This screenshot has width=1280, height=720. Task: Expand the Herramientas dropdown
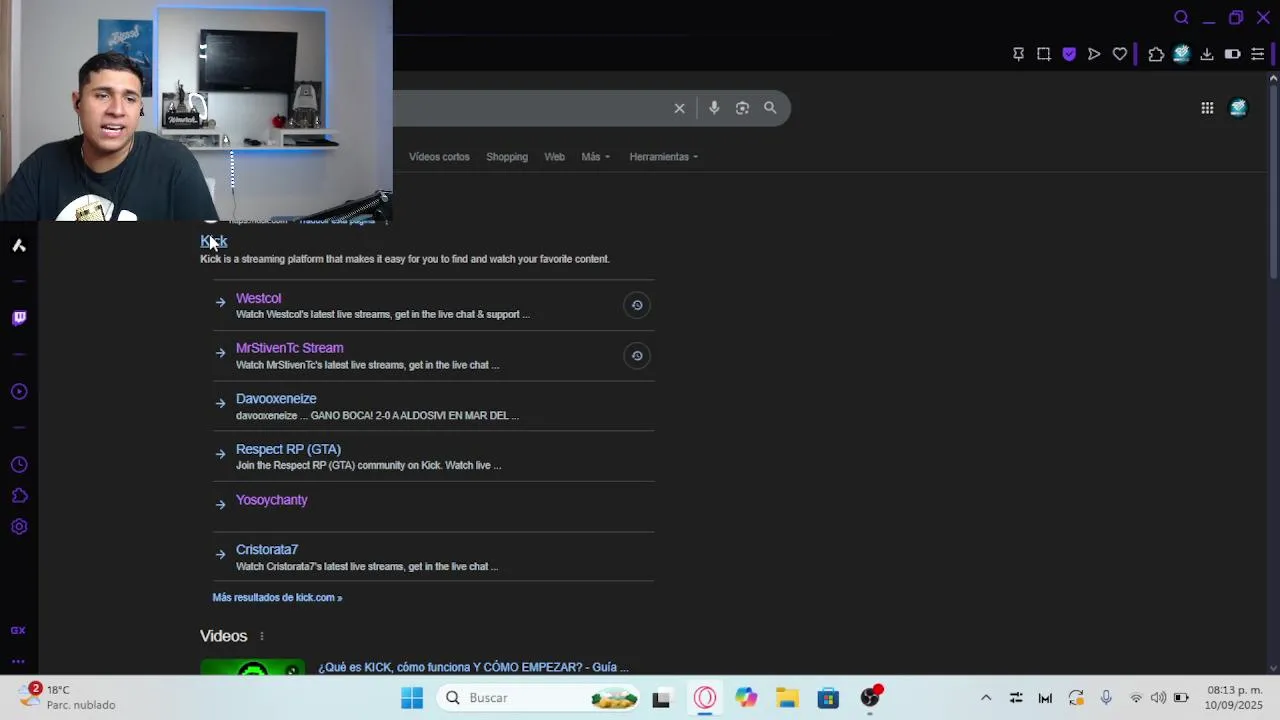click(664, 157)
